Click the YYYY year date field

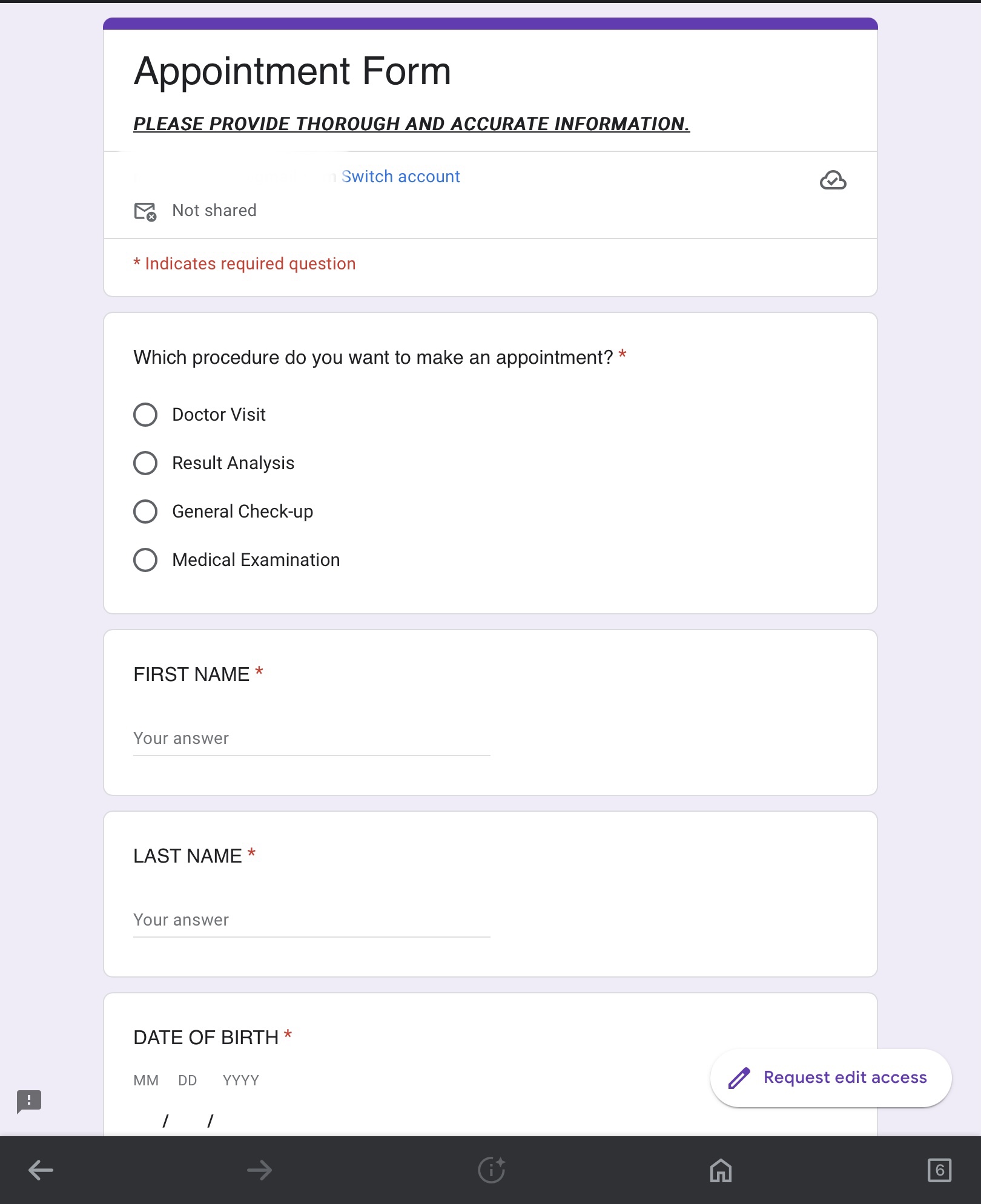click(241, 1120)
